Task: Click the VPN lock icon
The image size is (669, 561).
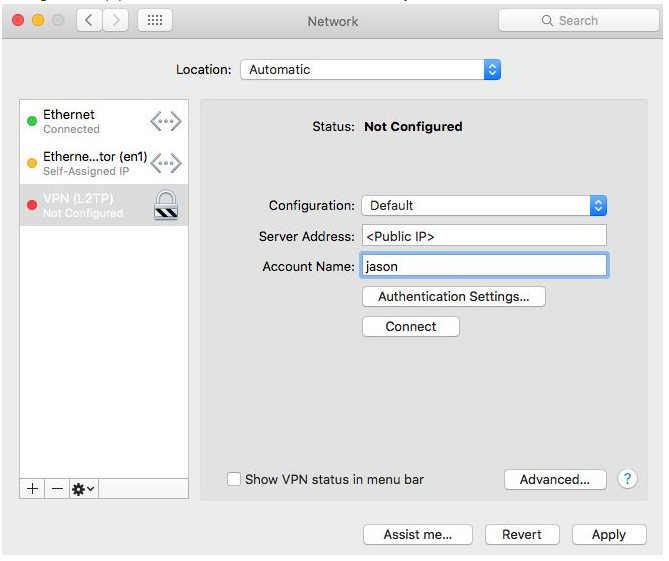Action: (x=166, y=205)
